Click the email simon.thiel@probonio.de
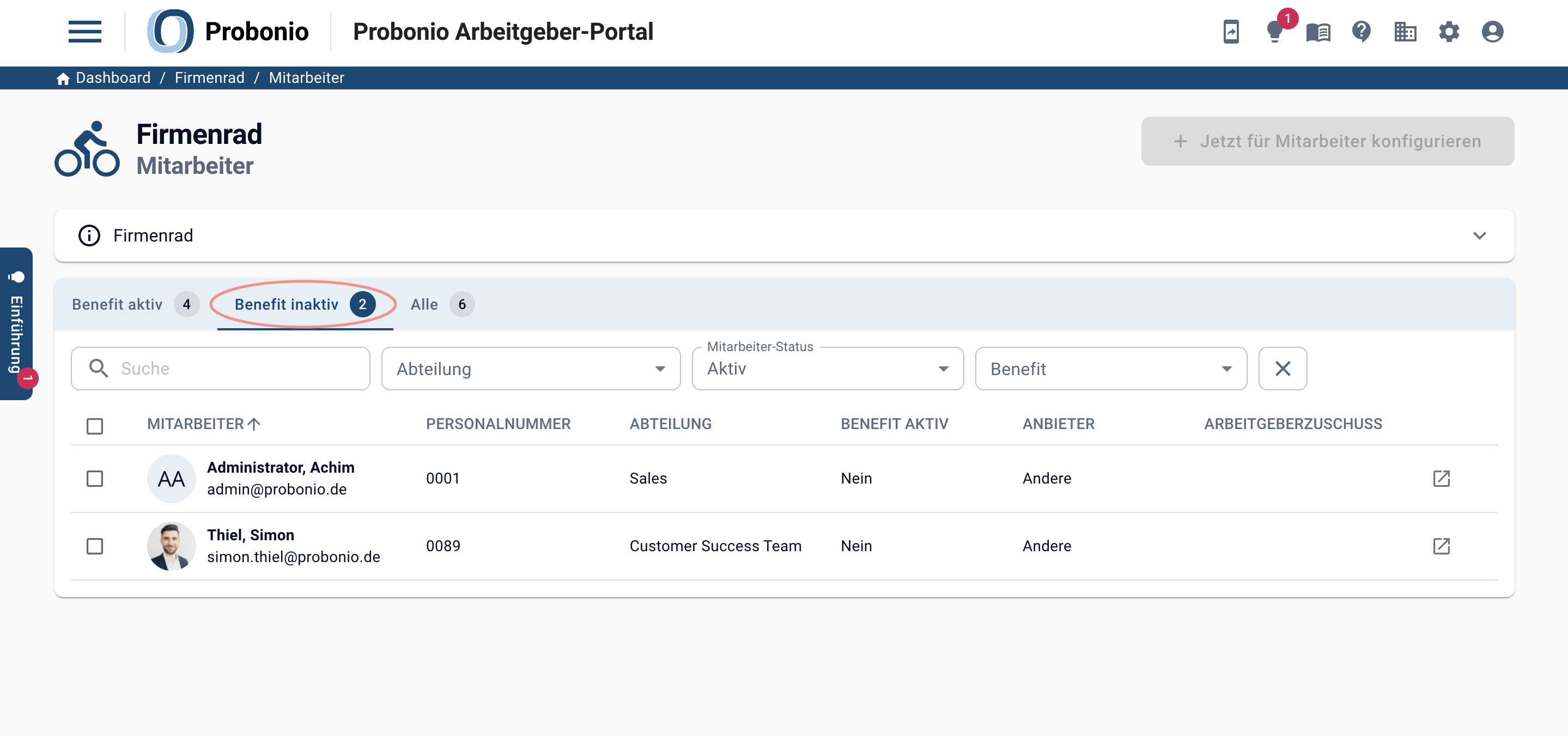This screenshot has width=1568, height=736. 294,557
